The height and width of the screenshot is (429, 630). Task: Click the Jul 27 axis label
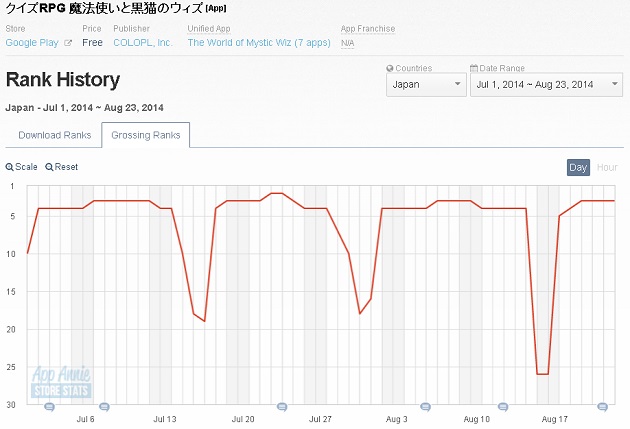[320, 419]
